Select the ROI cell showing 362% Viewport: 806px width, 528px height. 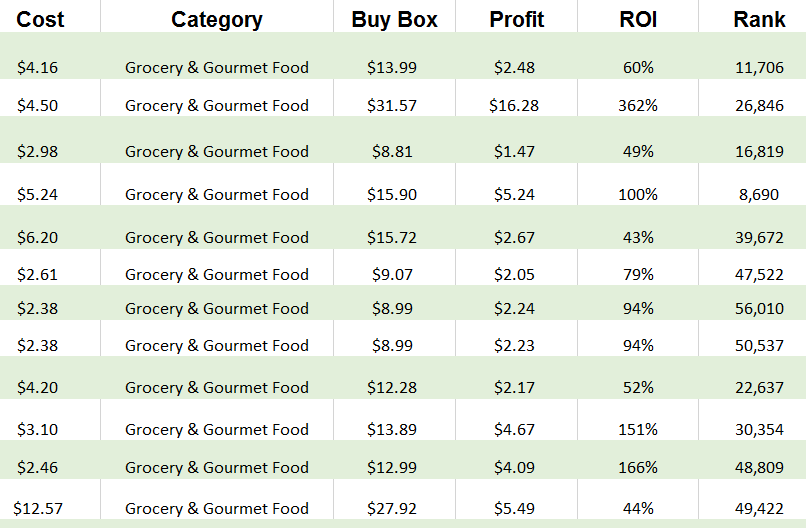[636, 106]
